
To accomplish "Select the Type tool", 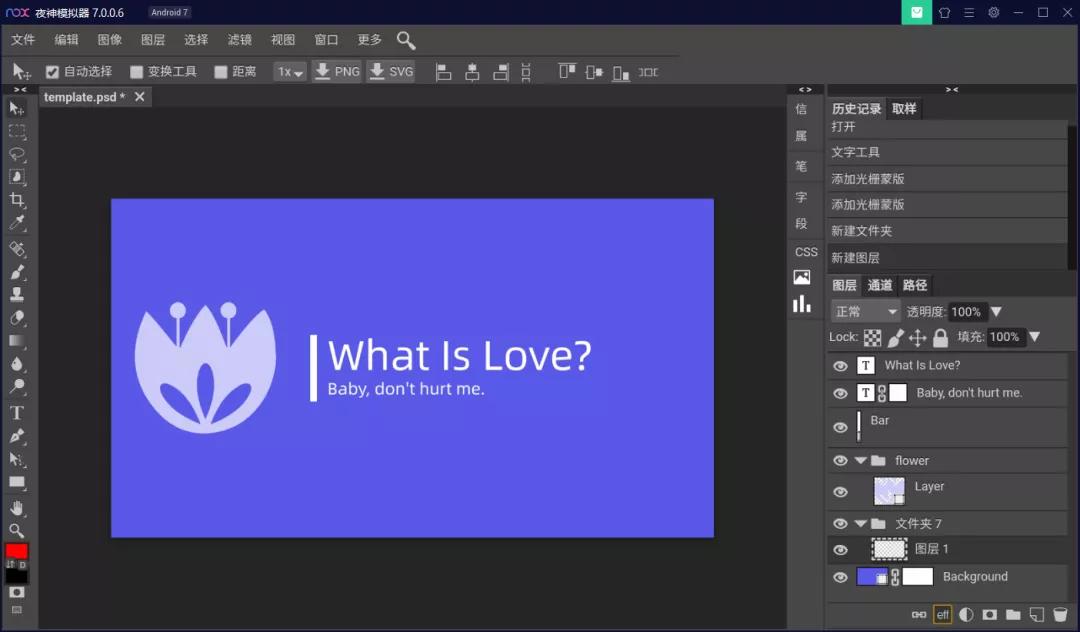I will pos(18,412).
